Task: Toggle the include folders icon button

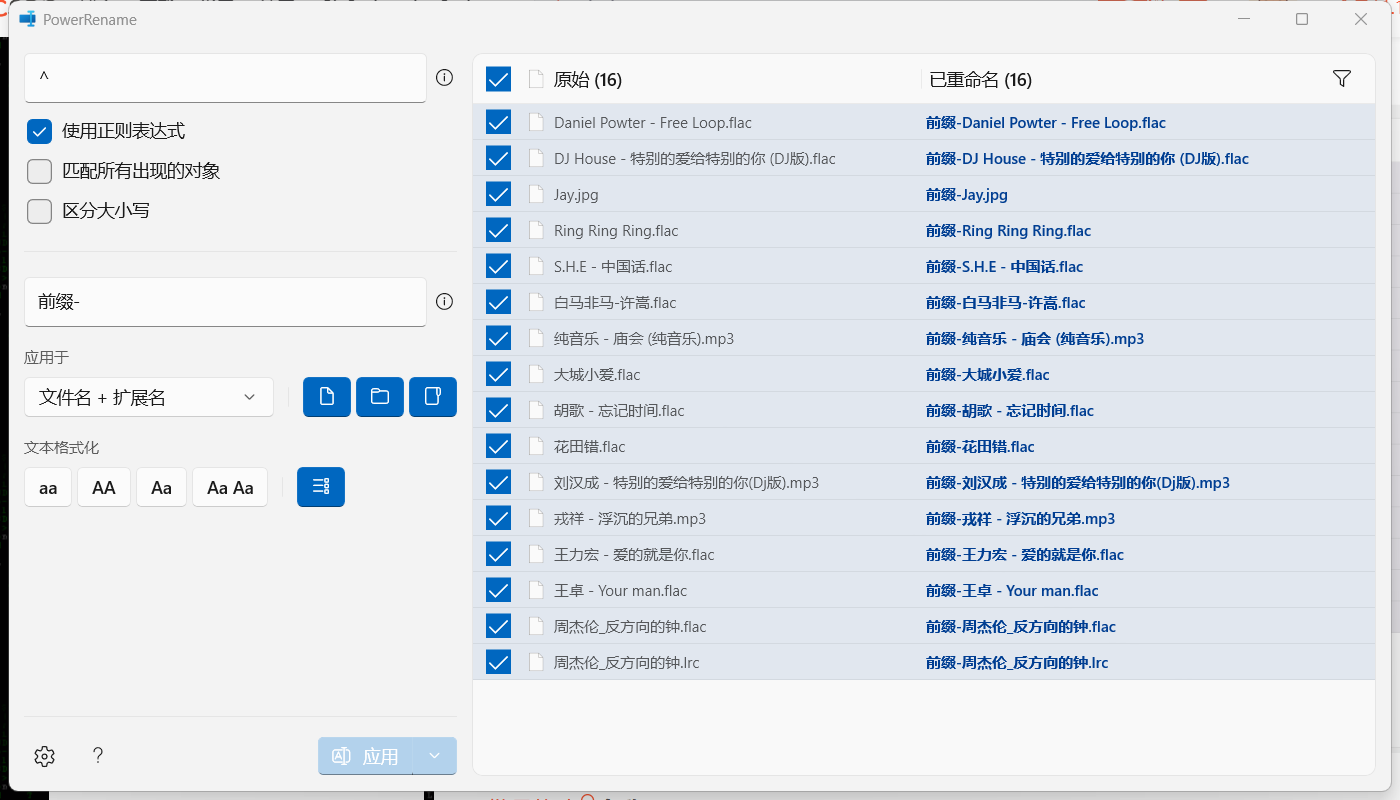Action: [x=380, y=397]
